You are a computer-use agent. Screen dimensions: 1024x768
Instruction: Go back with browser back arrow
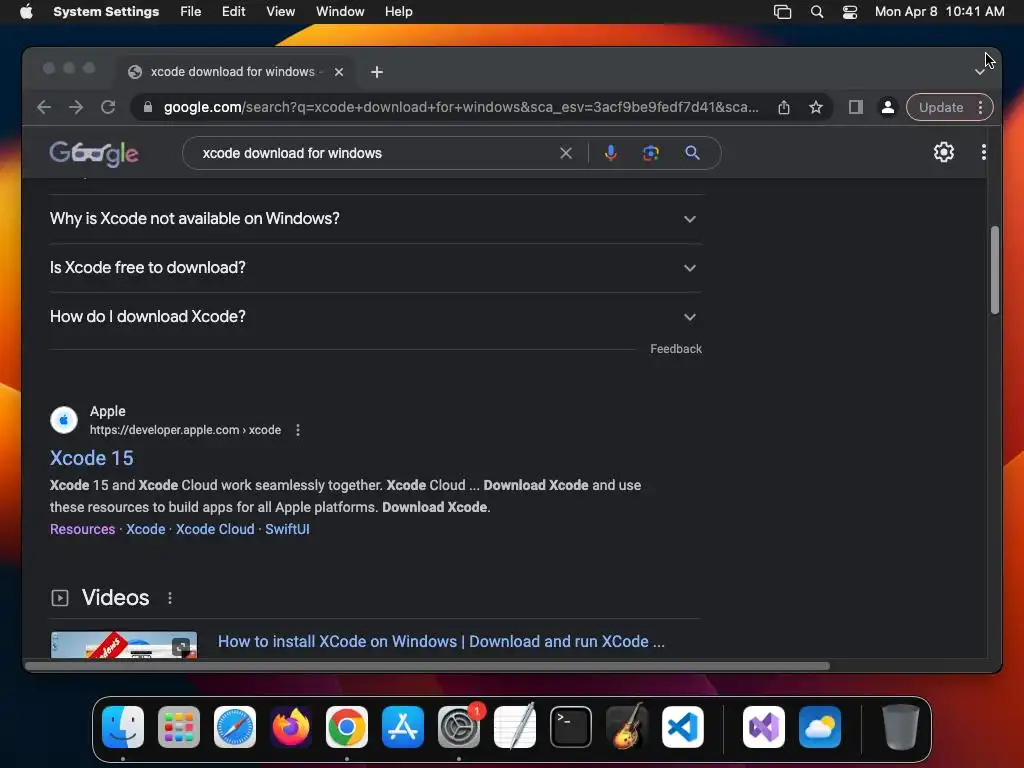(44, 107)
